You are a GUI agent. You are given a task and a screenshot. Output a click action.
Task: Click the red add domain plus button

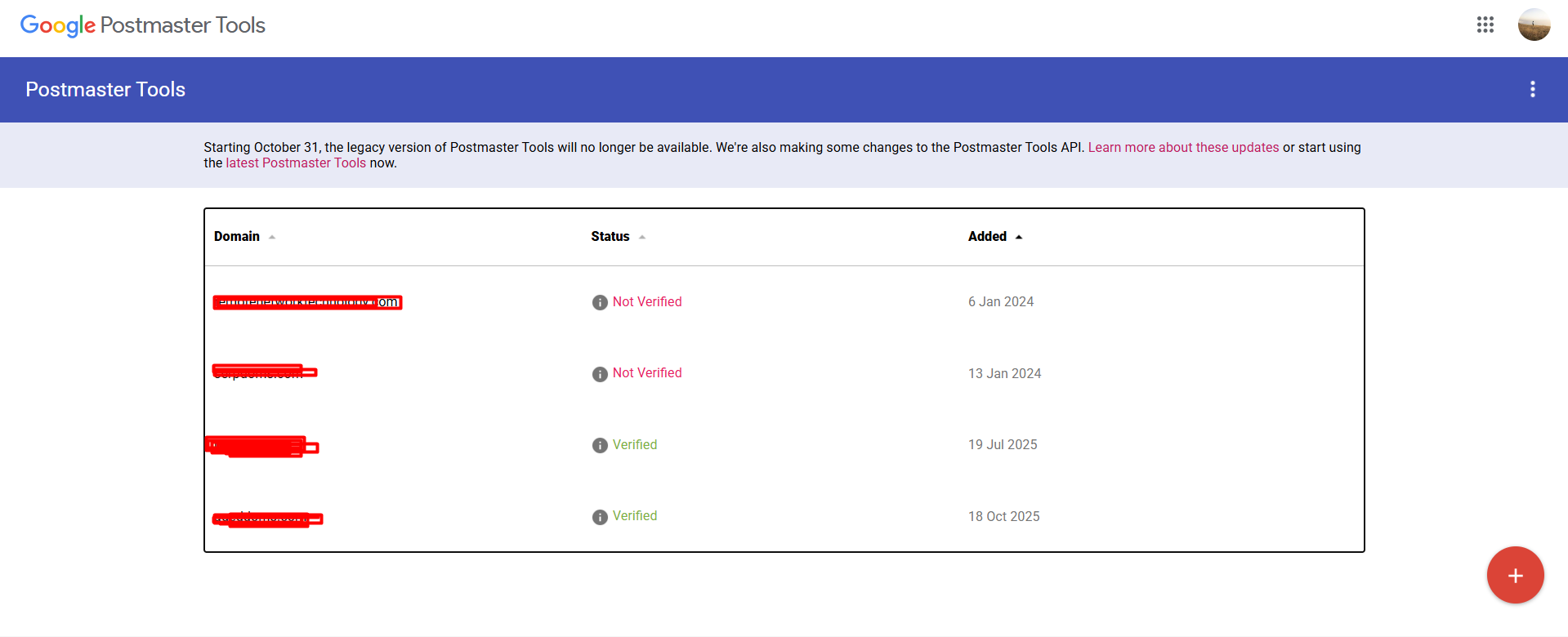tap(1515, 575)
